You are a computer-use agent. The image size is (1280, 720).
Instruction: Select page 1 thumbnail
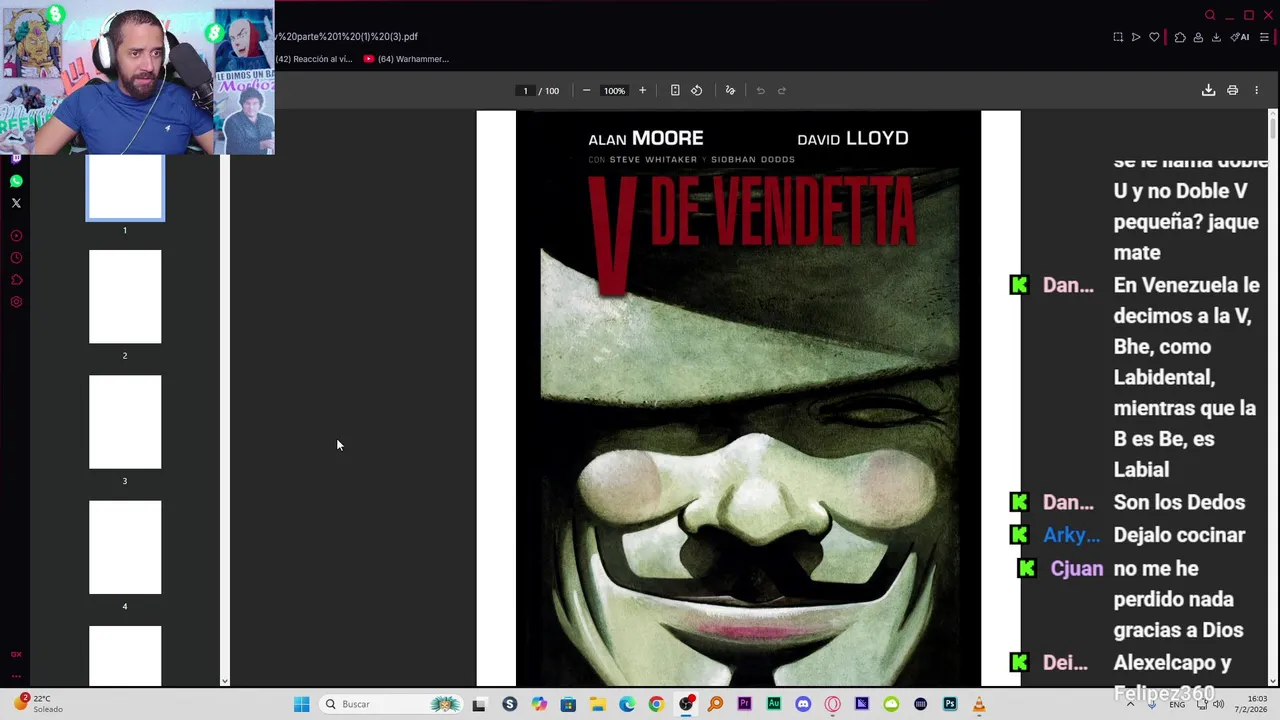click(125, 187)
